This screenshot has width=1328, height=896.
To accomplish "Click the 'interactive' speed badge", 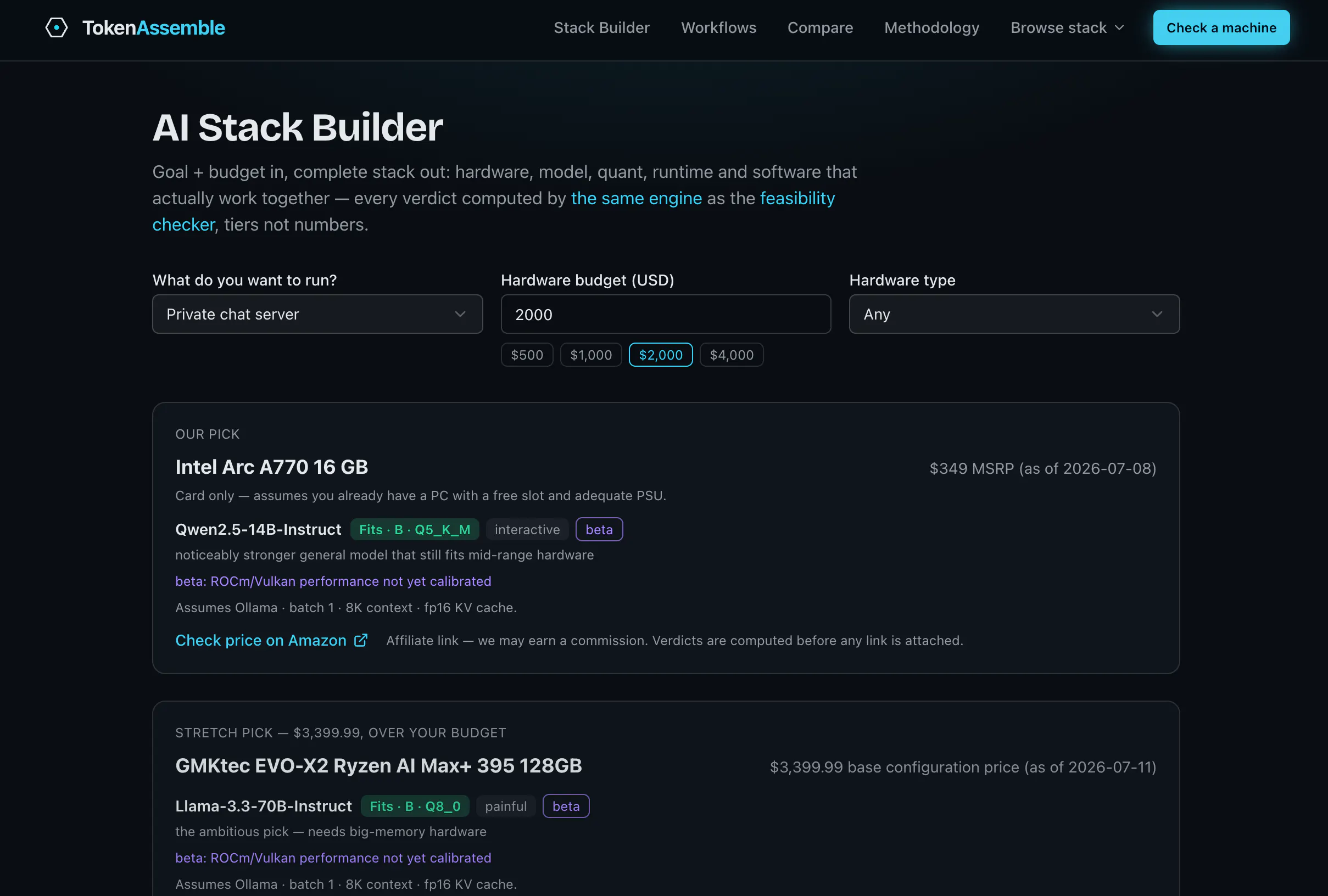I will pyautogui.click(x=527, y=529).
